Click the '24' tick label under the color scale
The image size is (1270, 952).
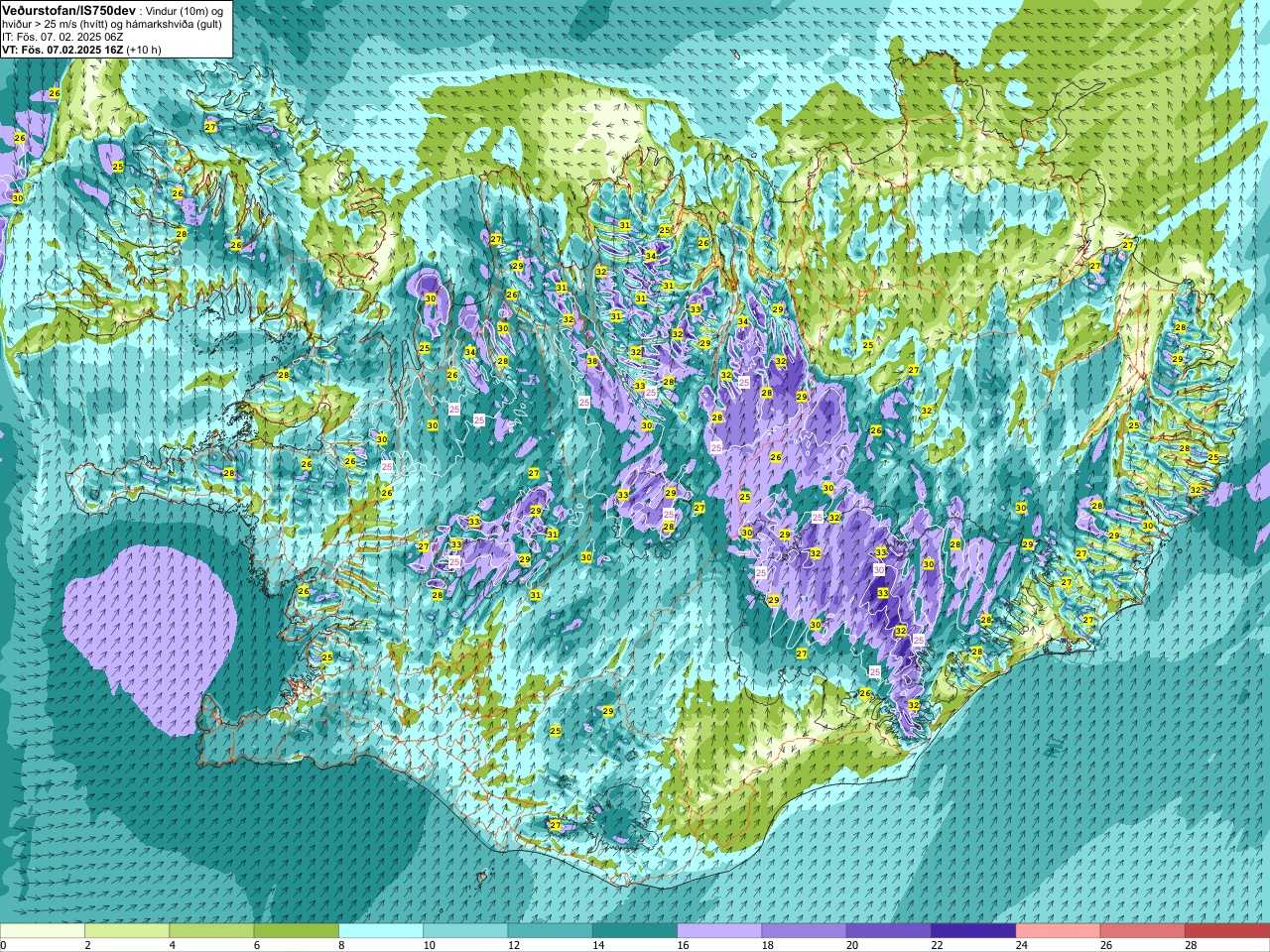(x=1022, y=945)
